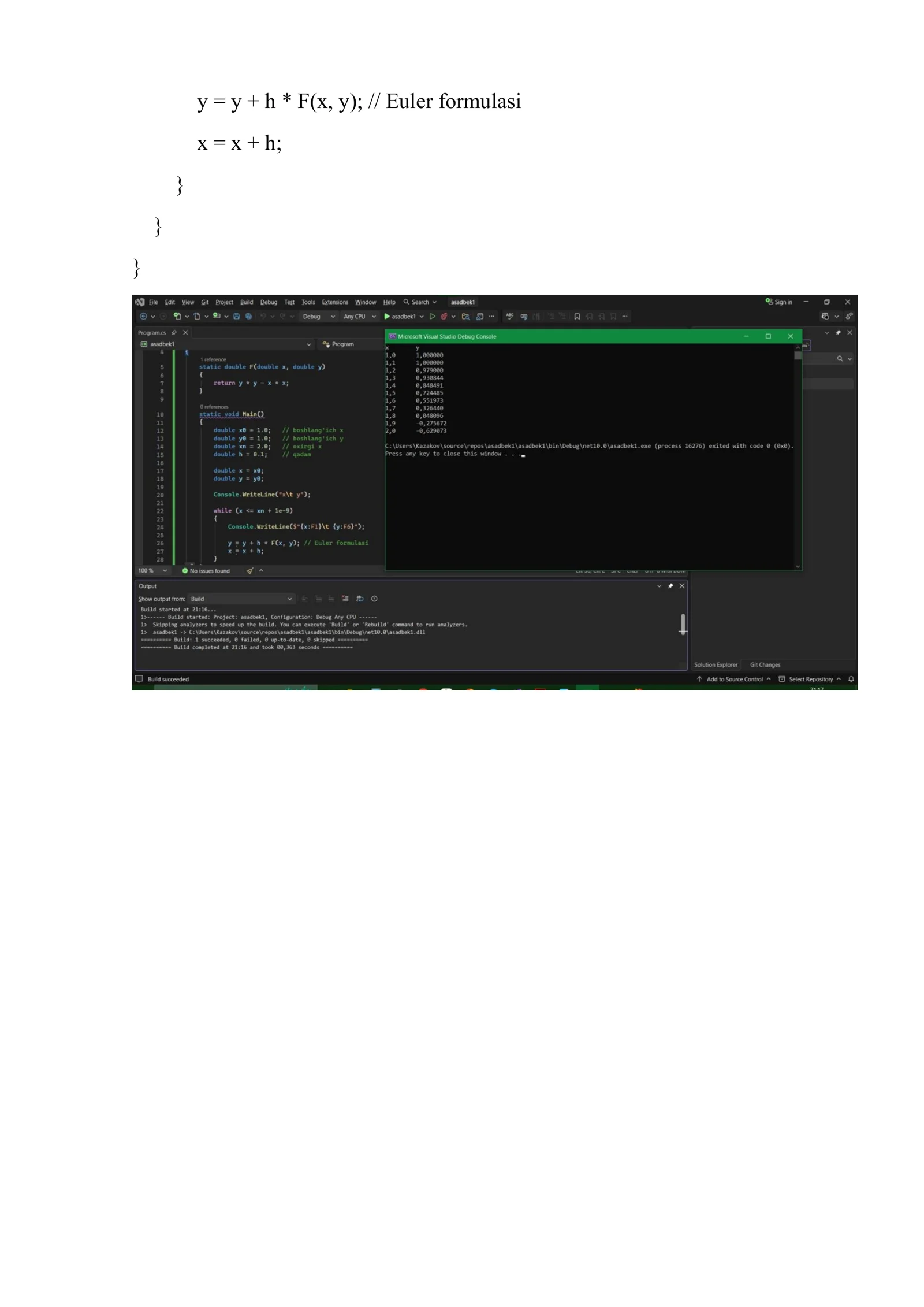Open the Window menu
Image resolution: width=924 pixels, height=1307 pixels.
coord(366,302)
